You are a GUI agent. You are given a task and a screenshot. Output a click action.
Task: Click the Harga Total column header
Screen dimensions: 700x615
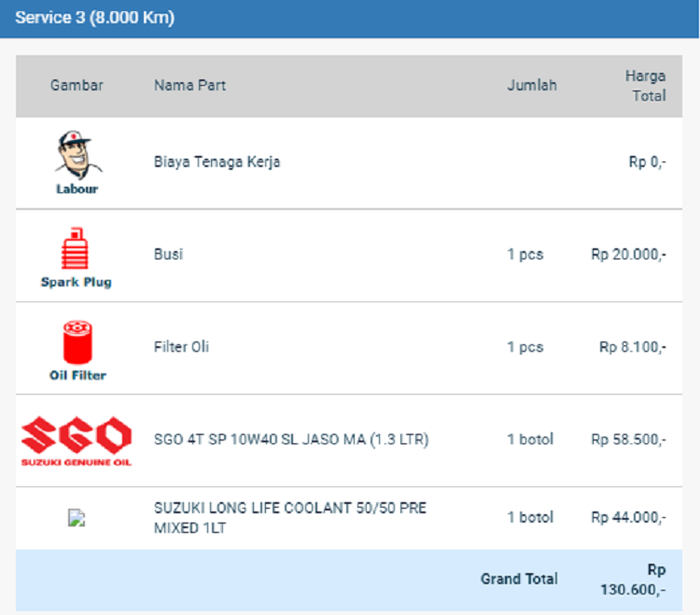click(646, 85)
